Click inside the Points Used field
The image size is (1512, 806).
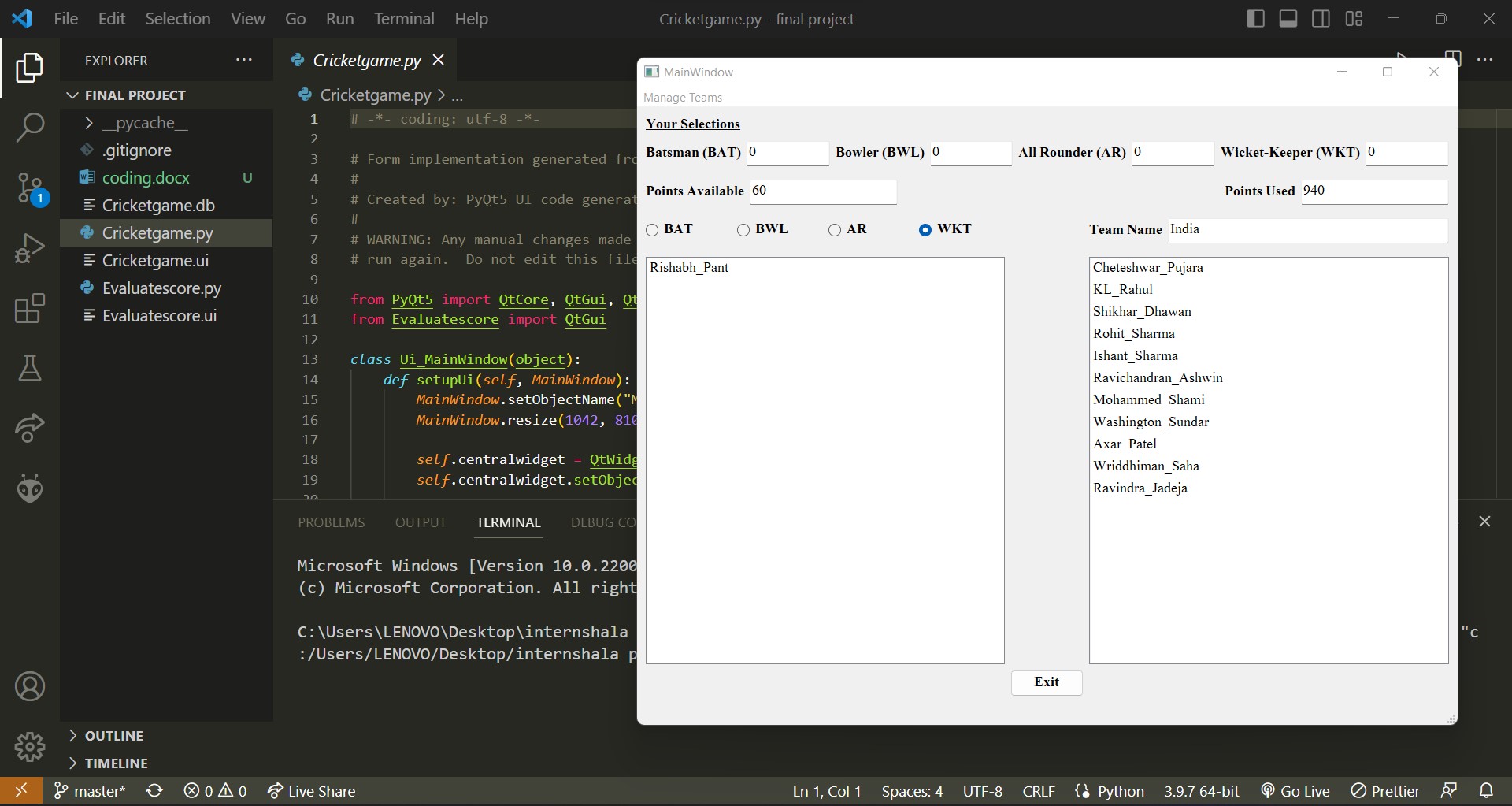[x=1373, y=191]
